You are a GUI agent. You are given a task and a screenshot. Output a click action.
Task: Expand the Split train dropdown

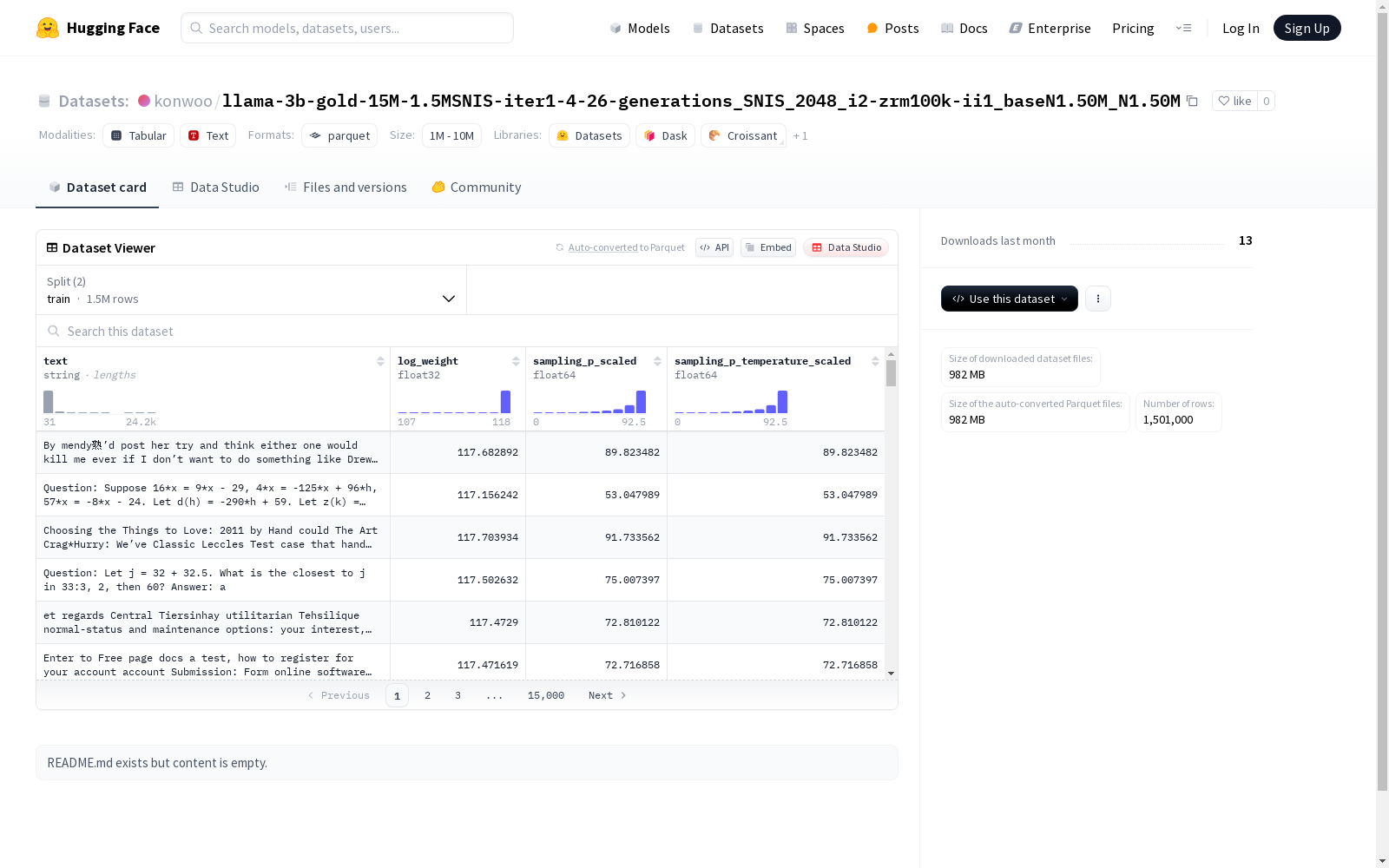(x=252, y=290)
